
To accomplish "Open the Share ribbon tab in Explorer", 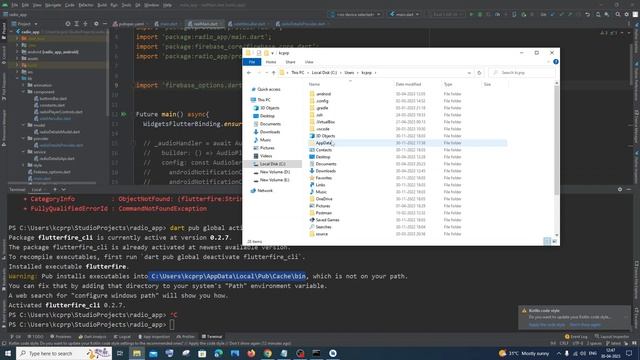I will (x=290, y=62).
